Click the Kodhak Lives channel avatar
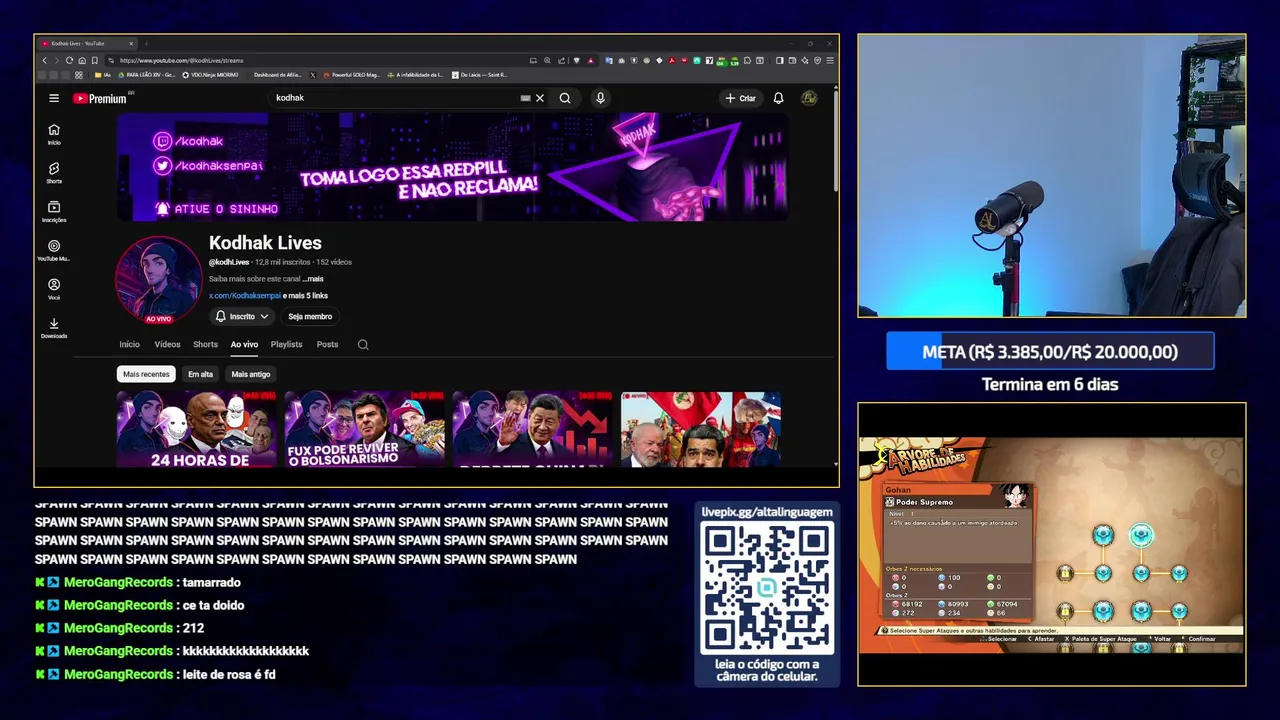Viewport: 1280px width, 720px height. tap(158, 279)
